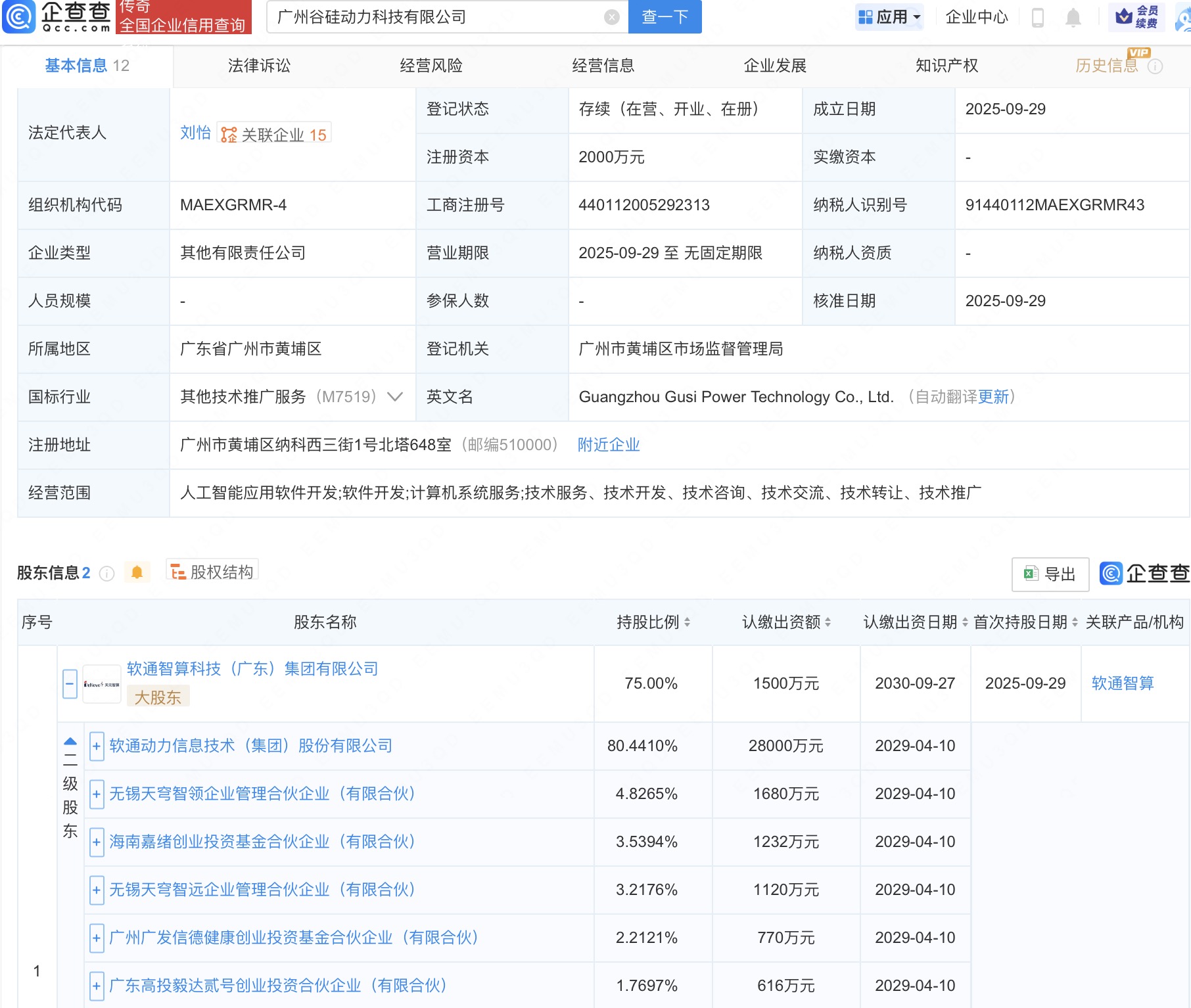Image resolution: width=1191 pixels, height=1008 pixels.
Task: Switch to the 法律诉讼 tab
Action: pos(259,66)
